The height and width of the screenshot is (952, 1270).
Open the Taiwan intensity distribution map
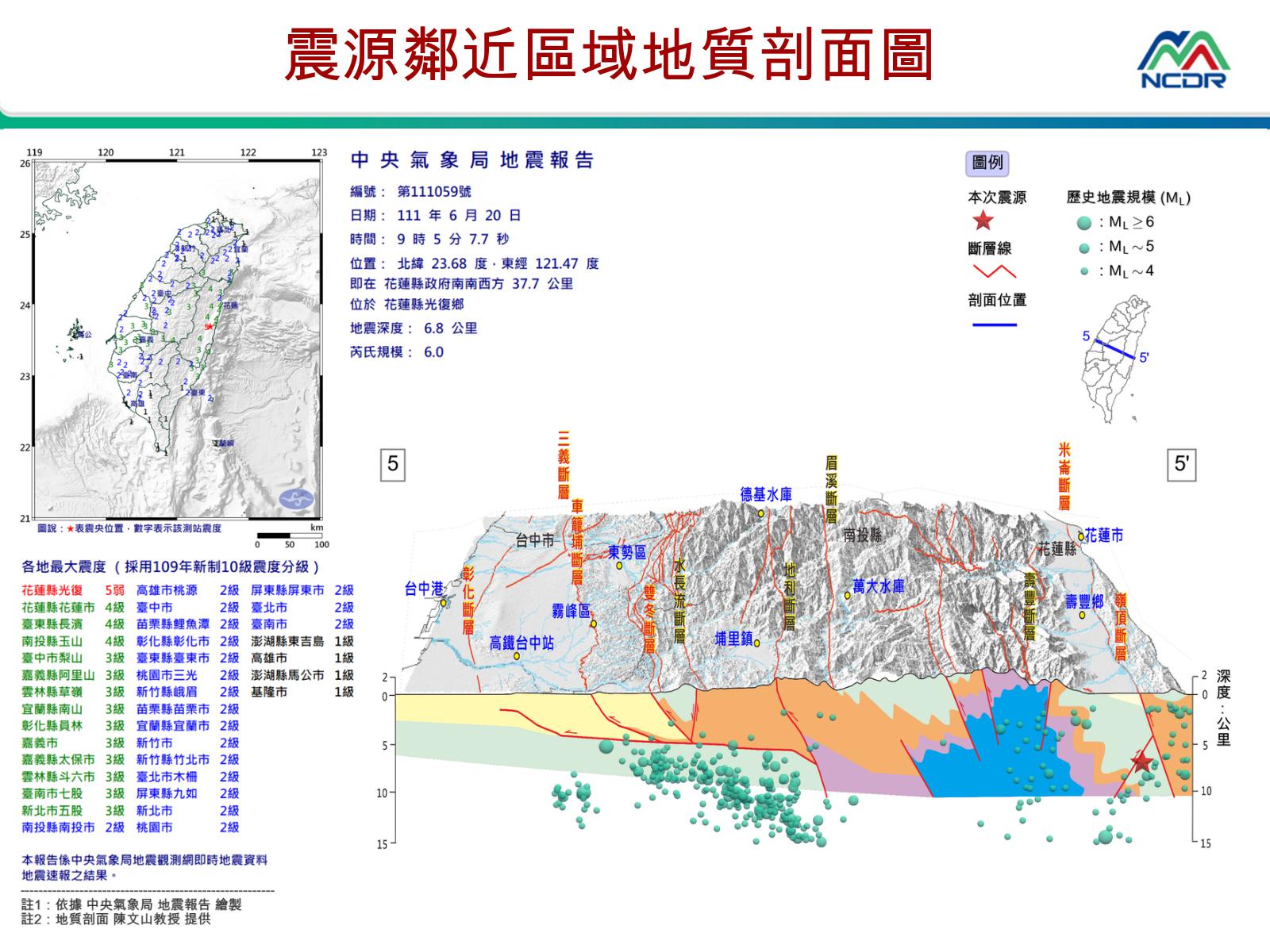[178, 340]
